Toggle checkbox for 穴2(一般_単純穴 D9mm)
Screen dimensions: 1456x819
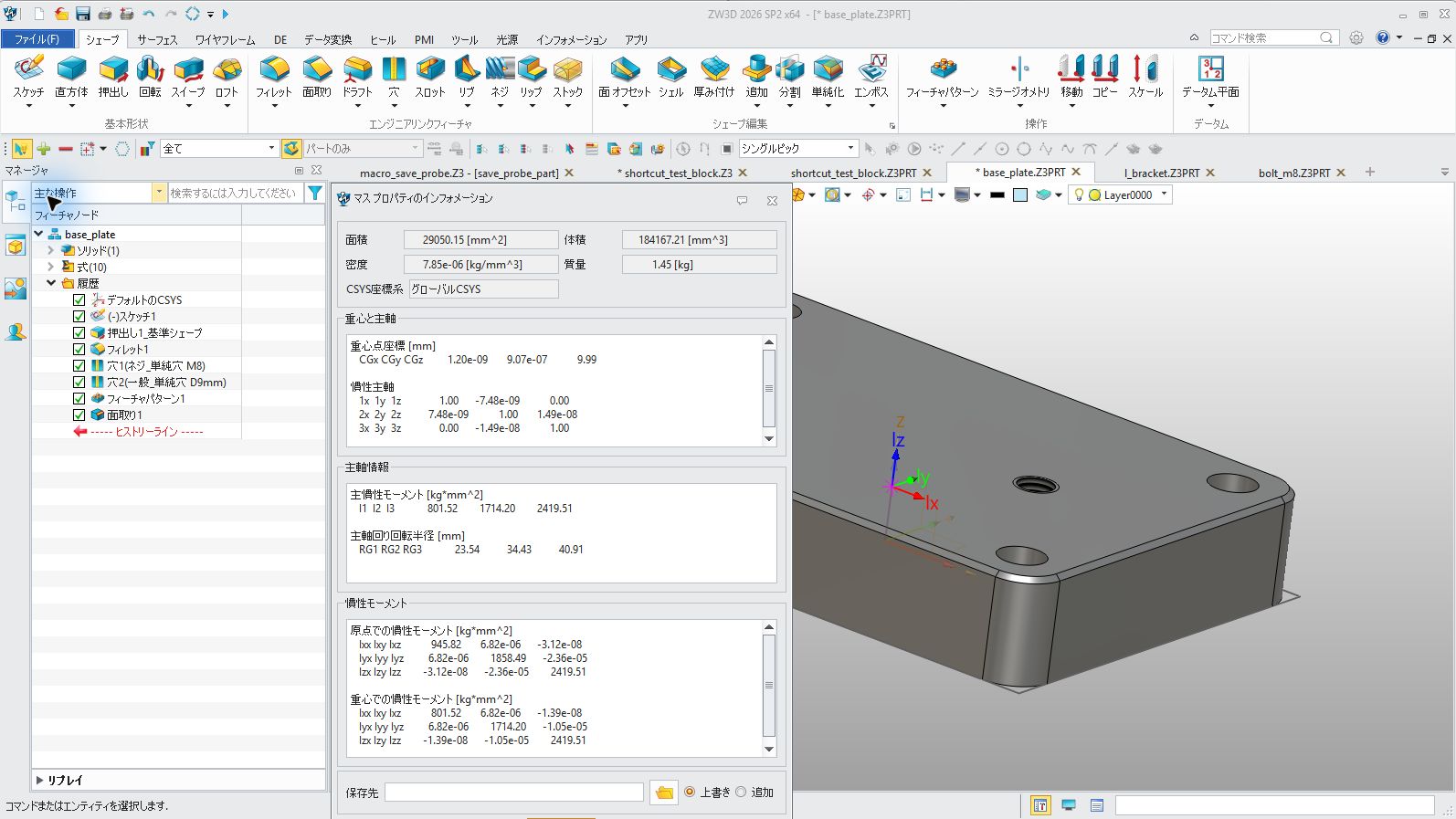tap(79, 382)
